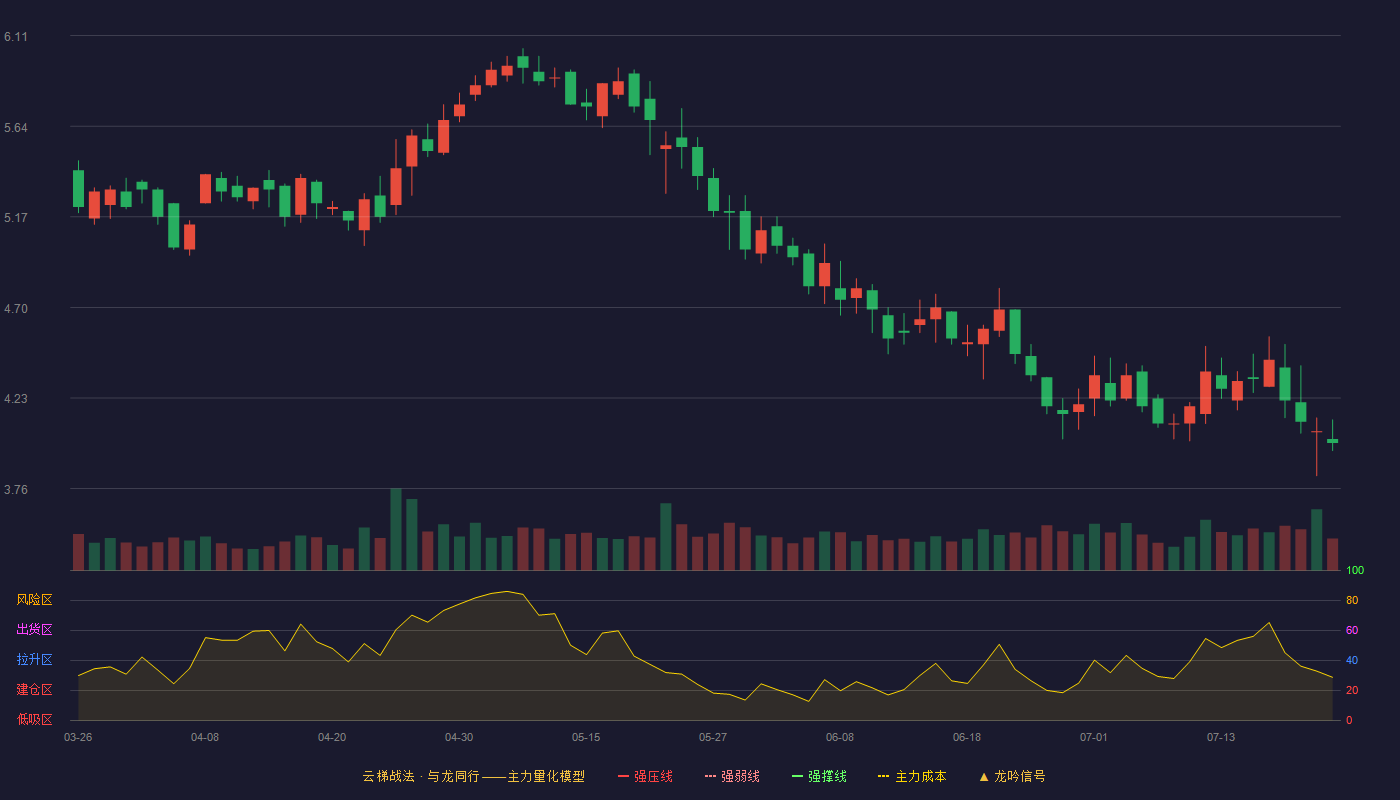Click the 05-15 date axis marker

pyautogui.click(x=586, y=737)
